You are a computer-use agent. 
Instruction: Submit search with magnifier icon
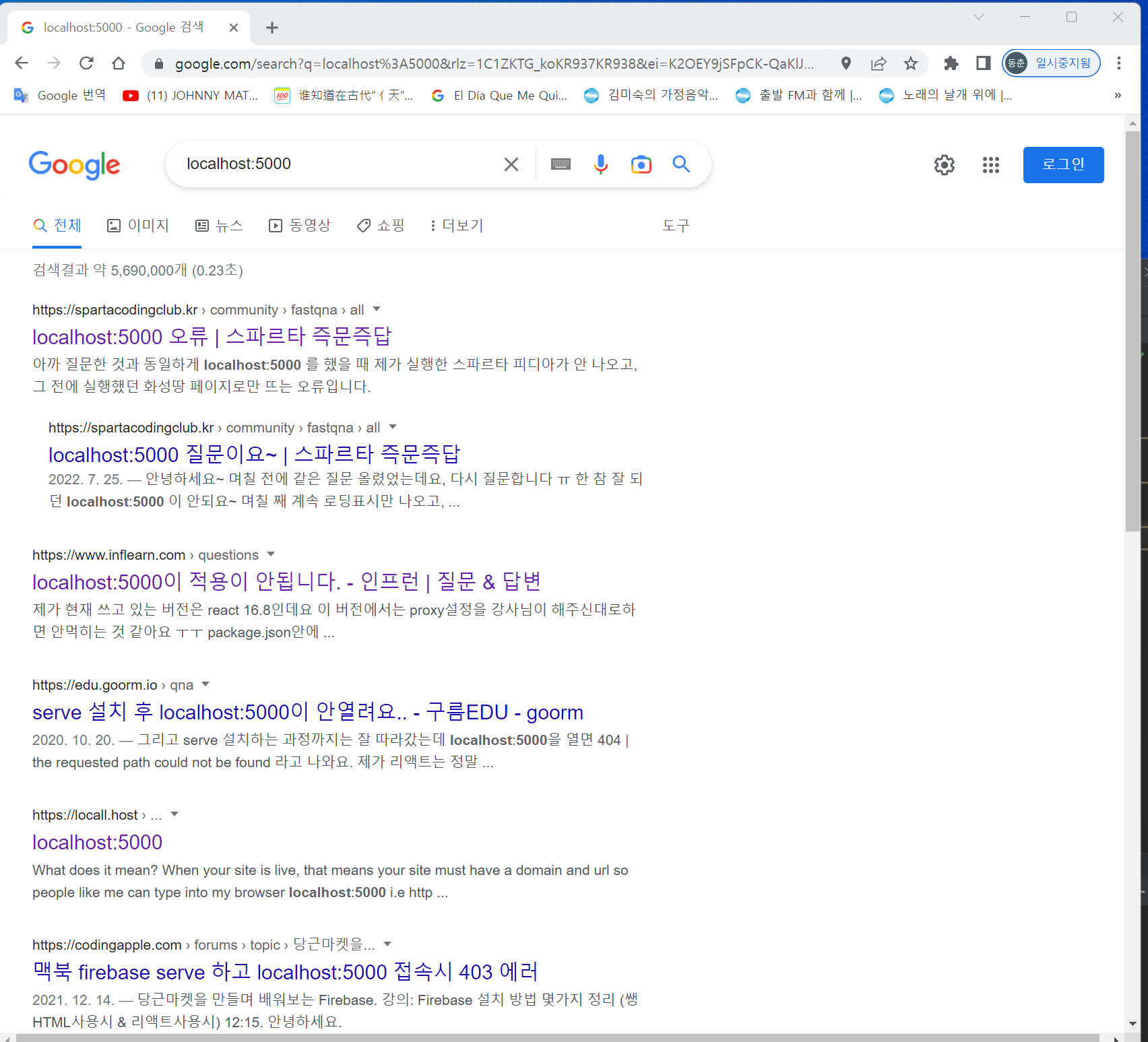coord(681,164)
